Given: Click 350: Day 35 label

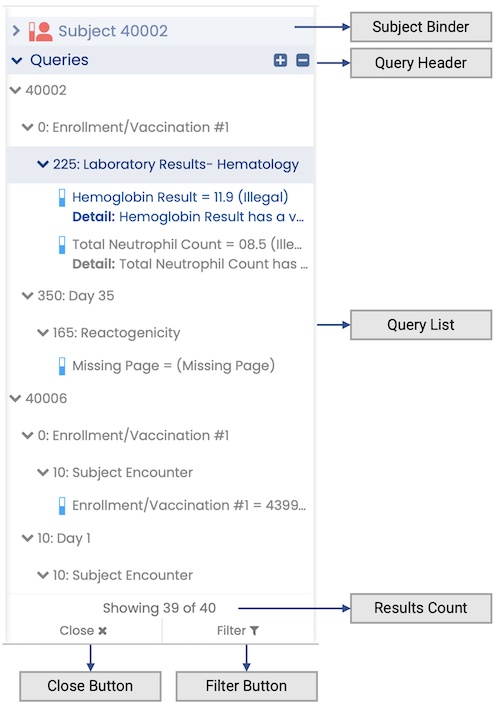Looking at the screenshot, I should (76, 296).
